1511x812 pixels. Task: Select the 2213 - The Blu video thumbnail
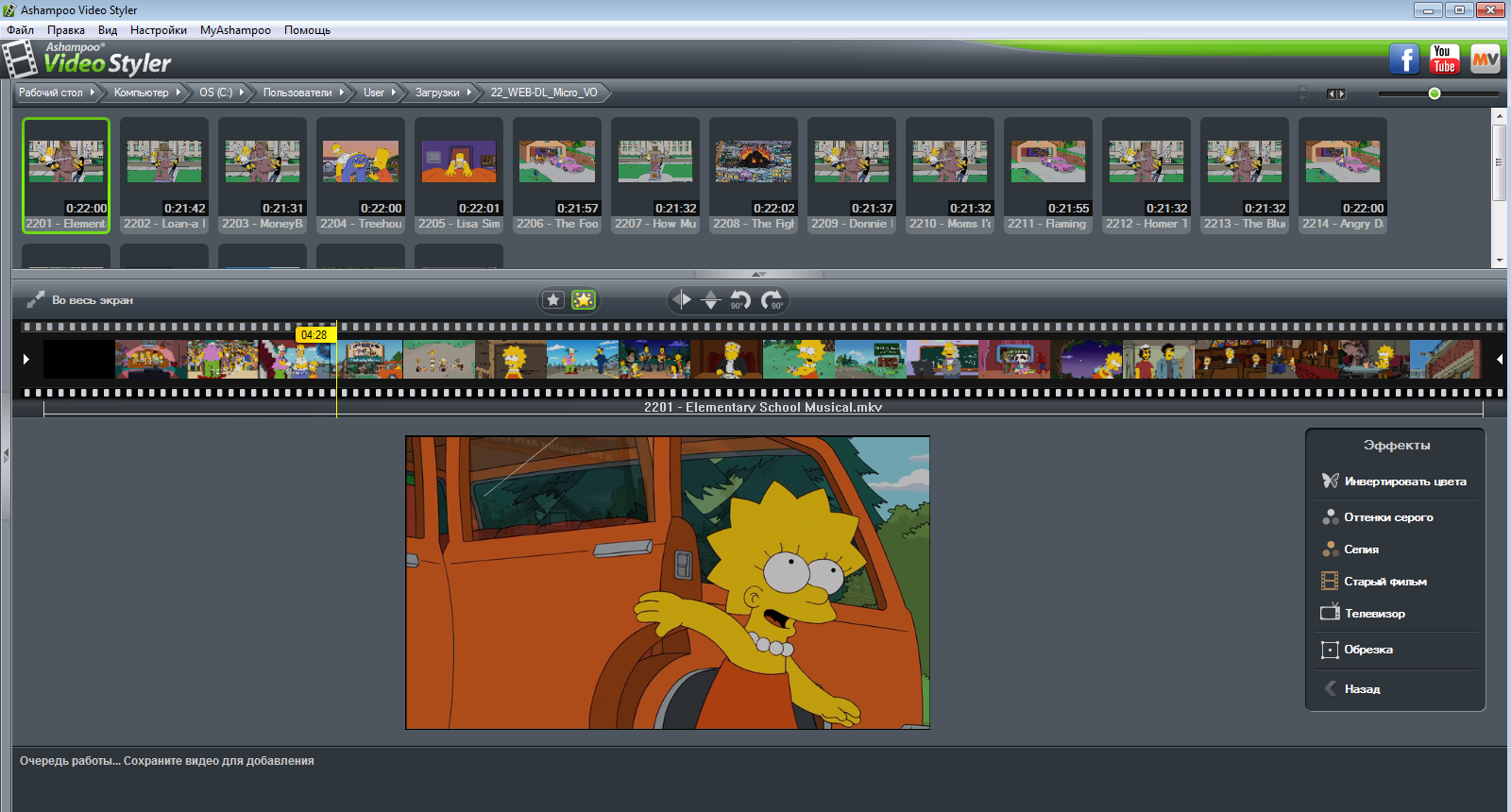click(1245, 176)
